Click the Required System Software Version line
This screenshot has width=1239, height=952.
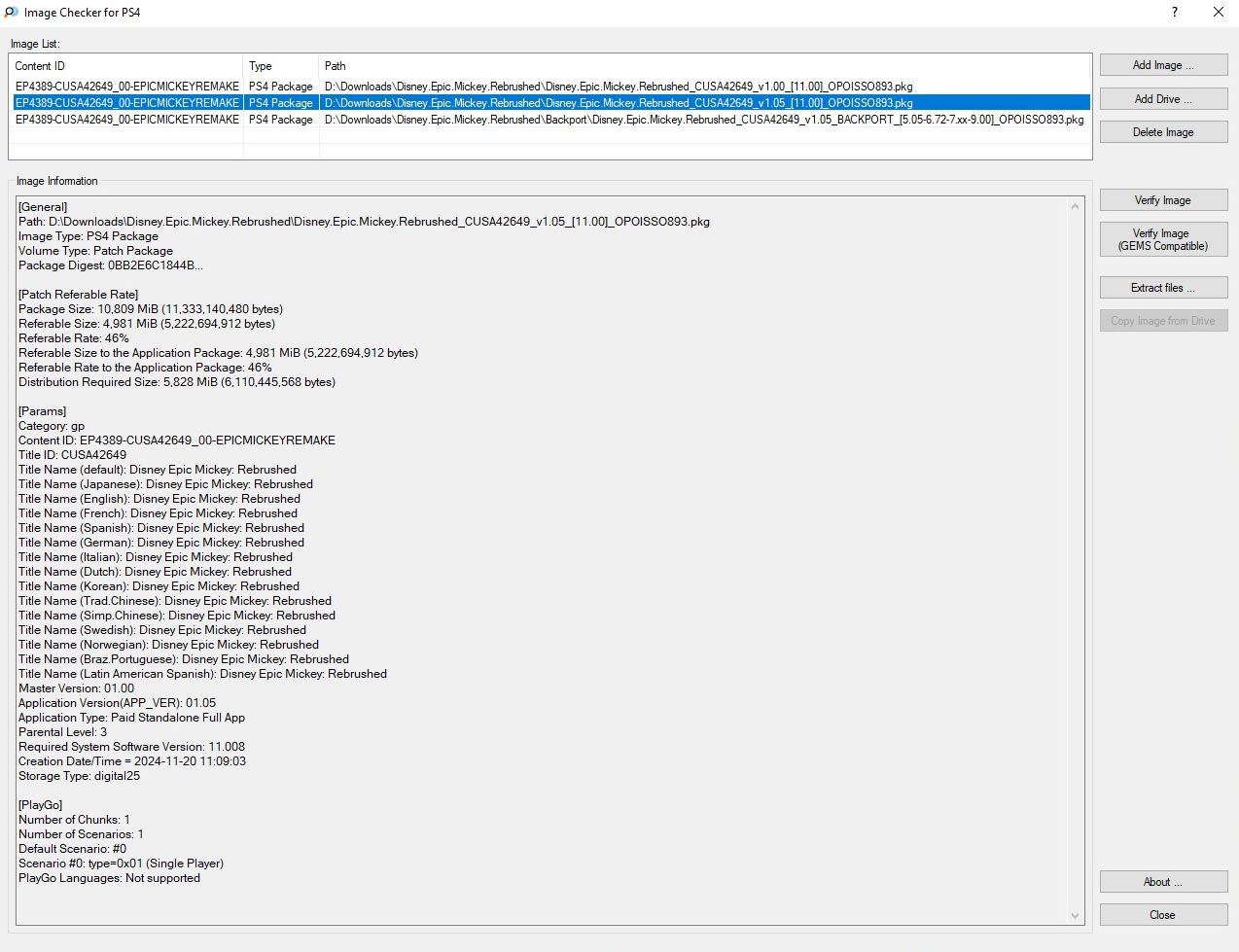tap(132, 747)
